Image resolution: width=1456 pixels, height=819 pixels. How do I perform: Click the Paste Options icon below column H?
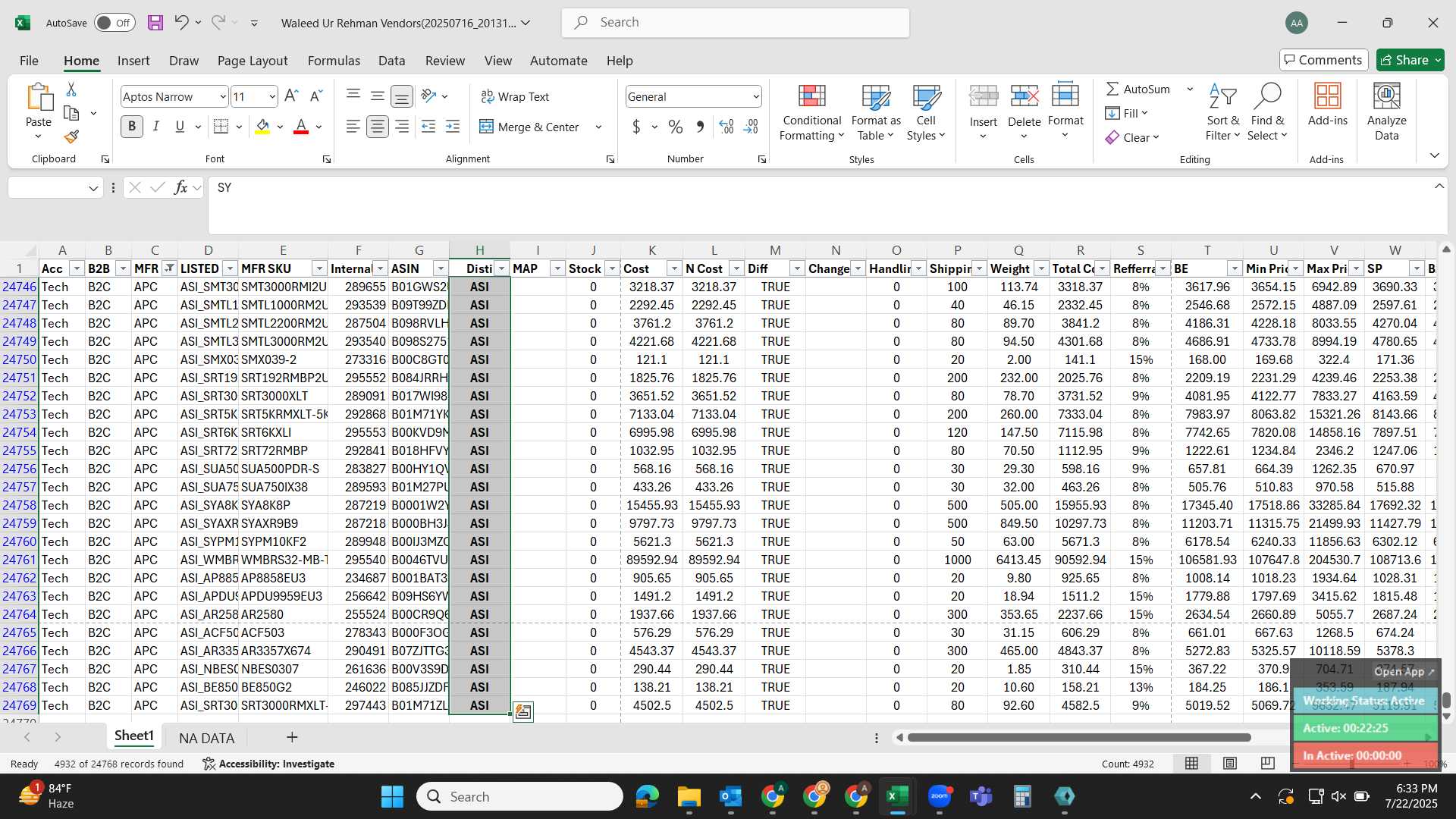click(523, 711)
